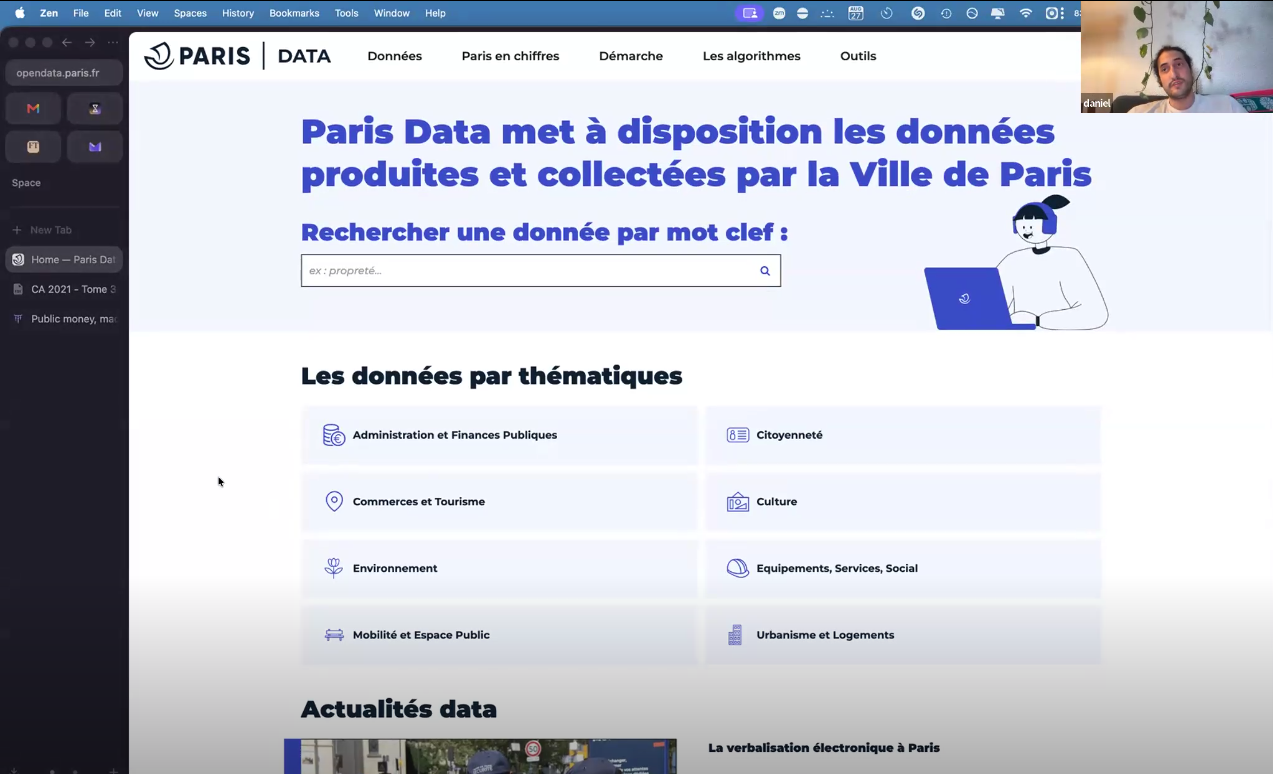
Task: Click the Paris Data logo
Action: point(238,56)
